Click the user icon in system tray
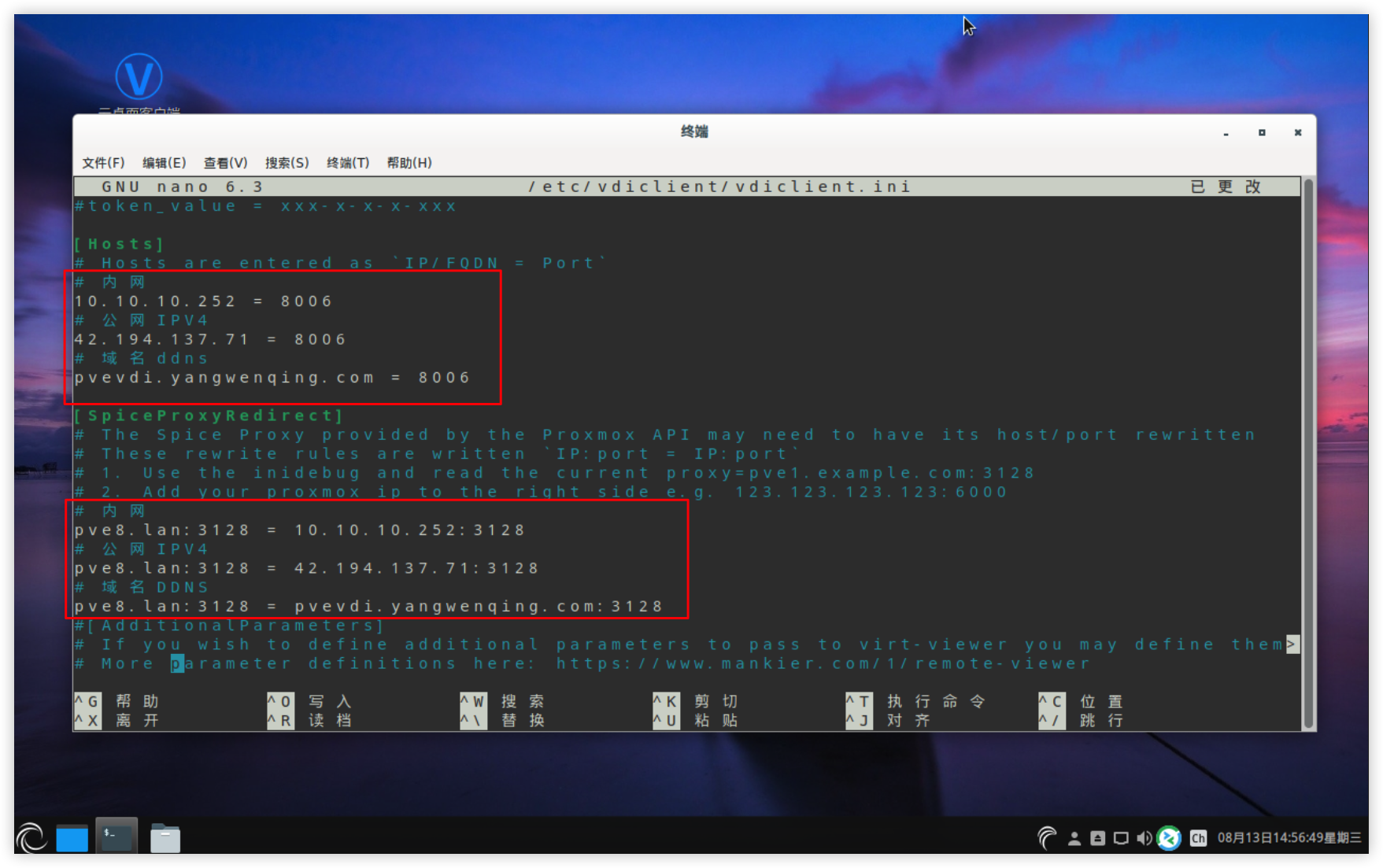The width and height of the screenshot is (1383, 868). 1074,839
